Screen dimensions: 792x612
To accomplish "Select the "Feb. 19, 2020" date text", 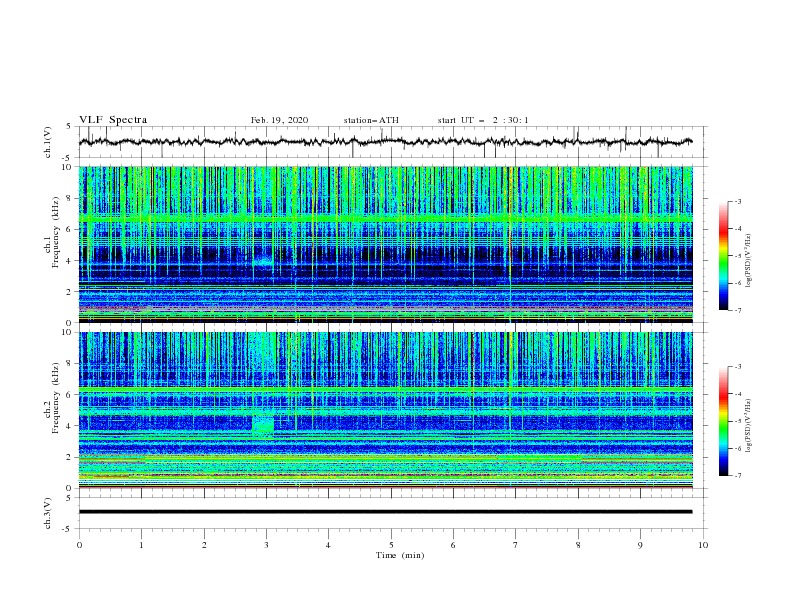I will coord(279,120).
